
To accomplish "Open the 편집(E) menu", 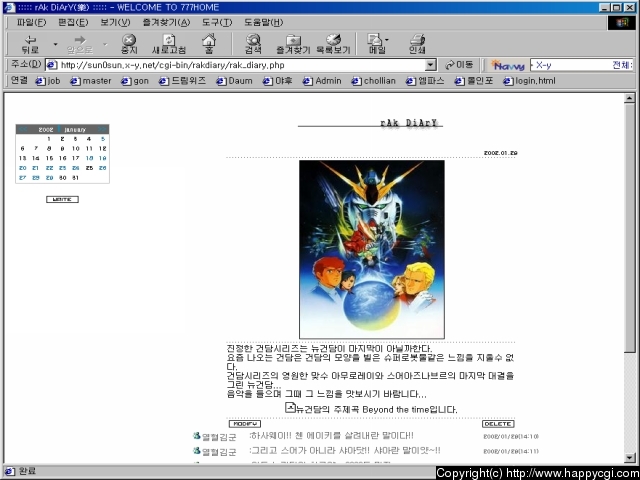I will click(73, 22).
